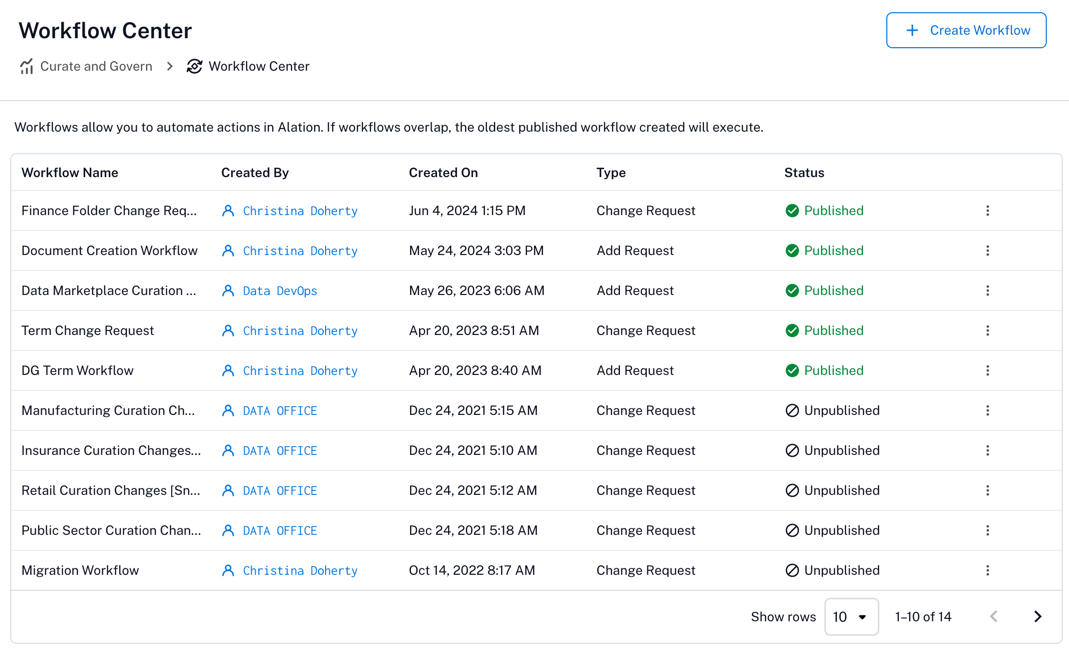Open kebab menu for Data Marketplace Curation row
Screen dimensions: 1069x660
(987, 290)
